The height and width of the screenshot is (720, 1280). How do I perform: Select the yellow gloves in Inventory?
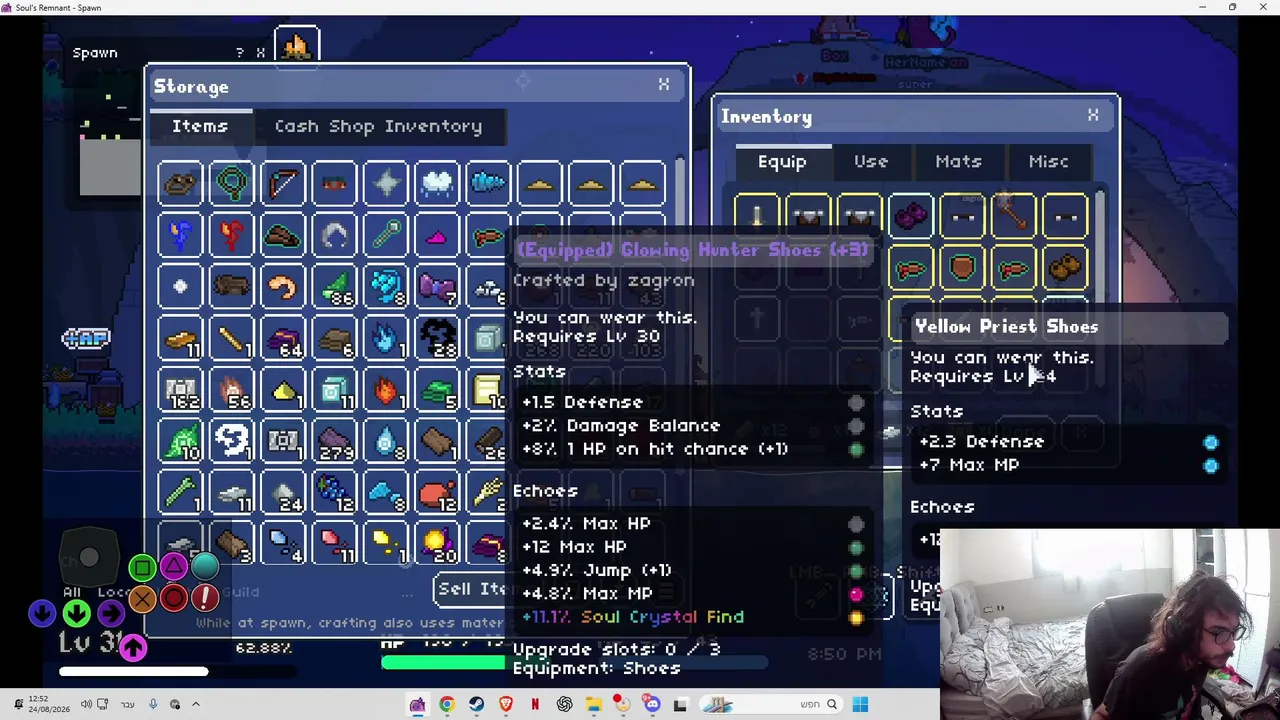click(1065, 267)
